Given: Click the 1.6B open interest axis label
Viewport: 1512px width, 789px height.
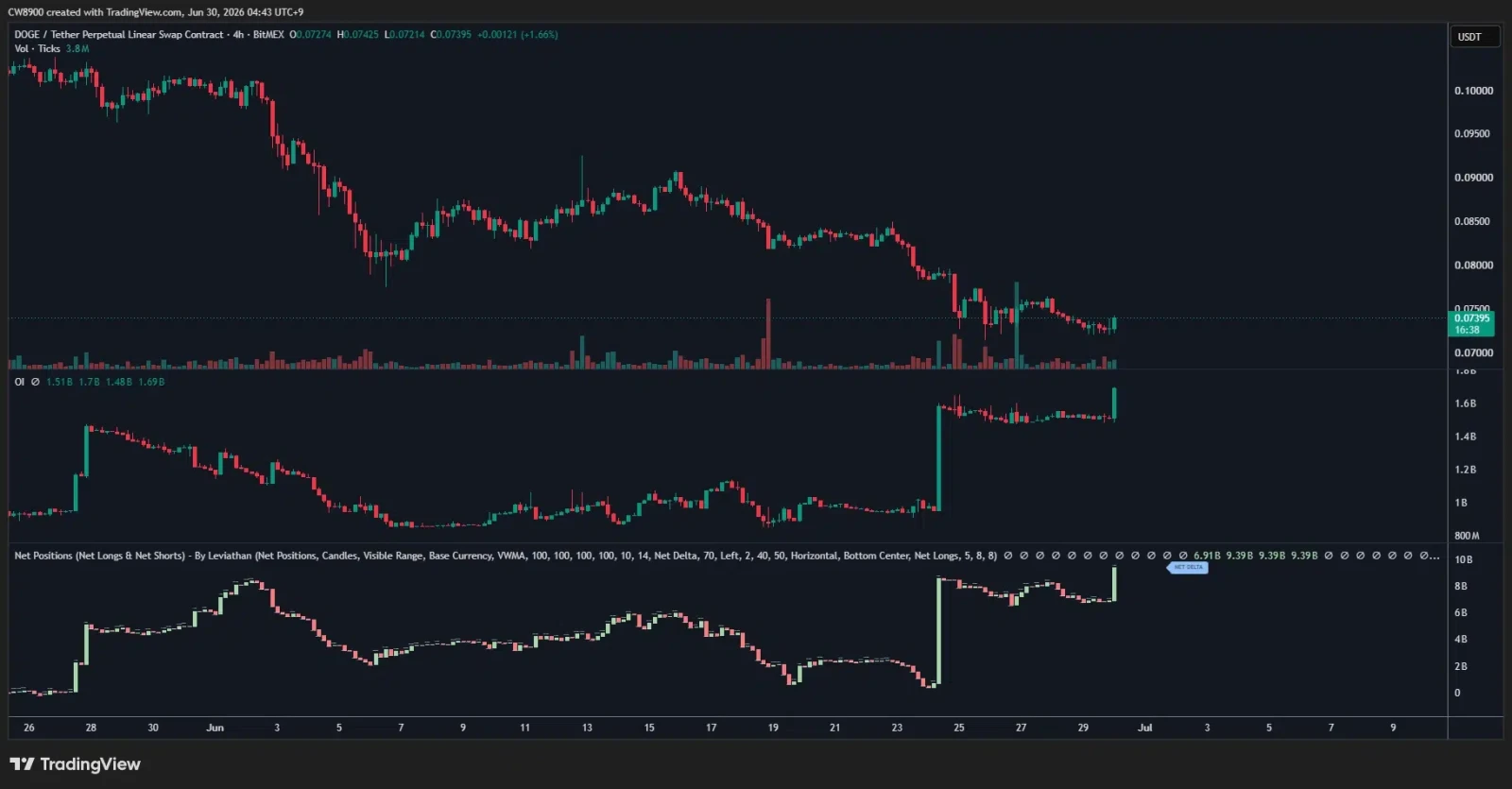Looking at the screenshot, I should (x=1466, y=403).
